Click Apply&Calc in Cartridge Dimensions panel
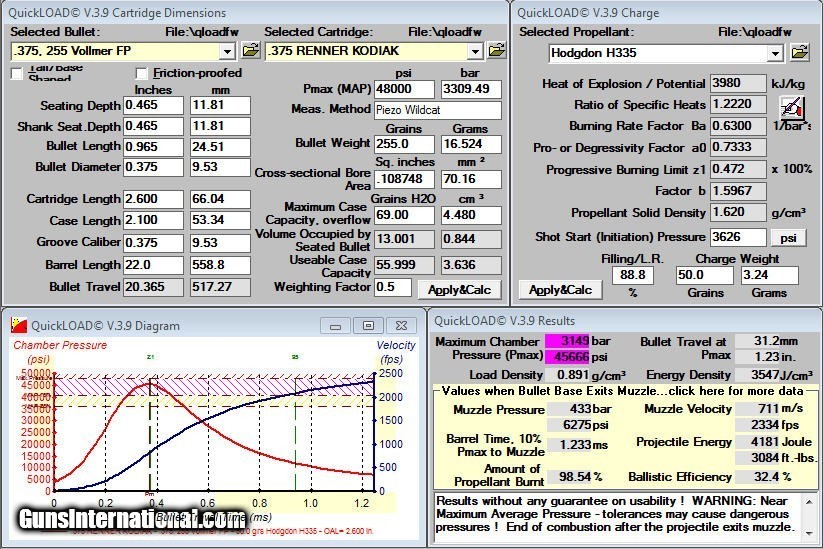 pyautogui.click(x=459, y=289)
